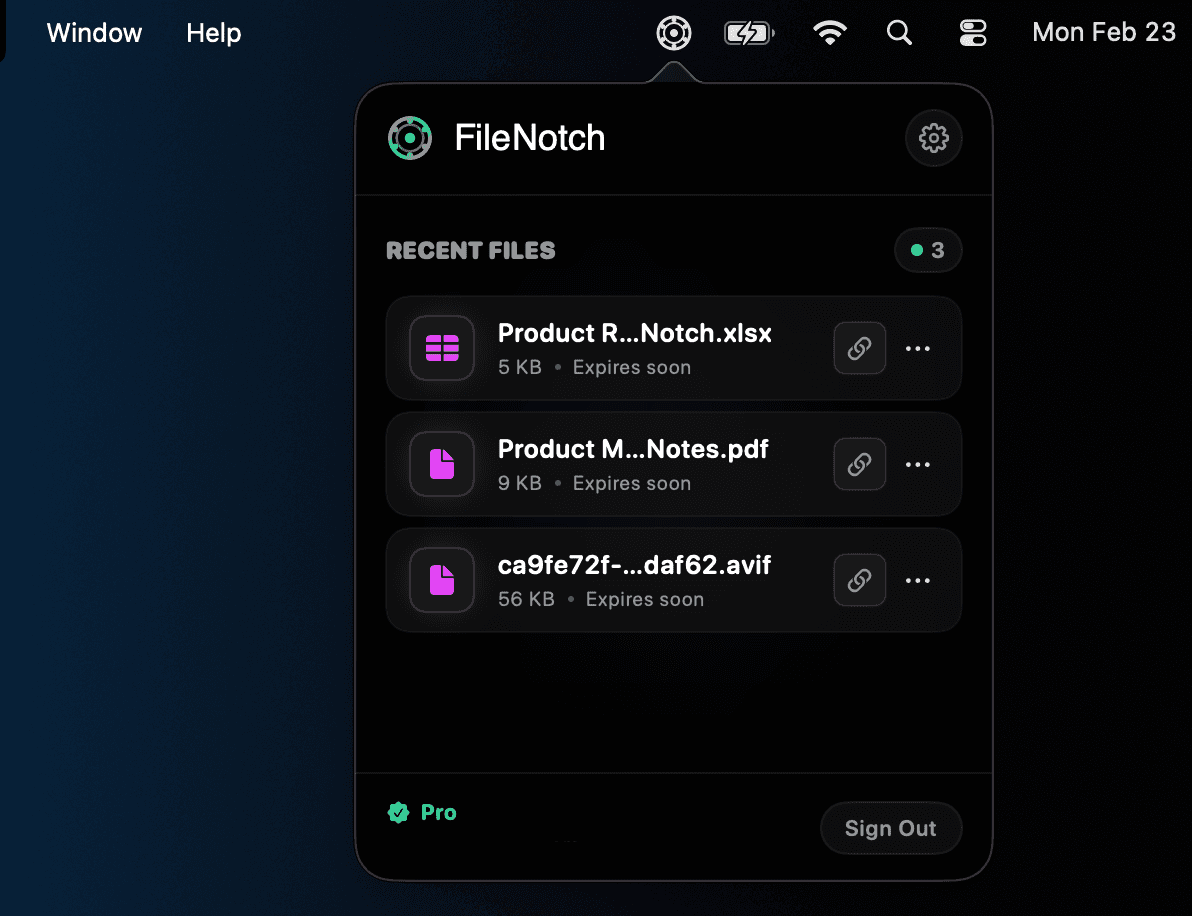Click the battery status icon
Screen dimensions: 1192x916
coord(748,32)
